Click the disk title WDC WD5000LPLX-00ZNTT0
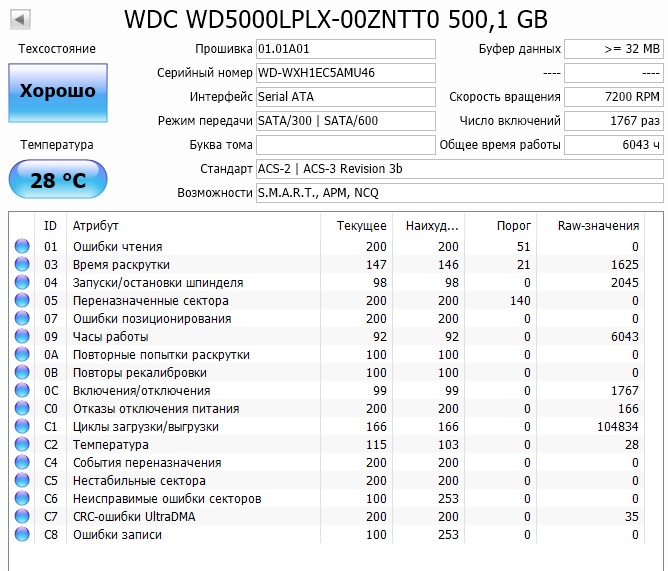 (282, 20)
